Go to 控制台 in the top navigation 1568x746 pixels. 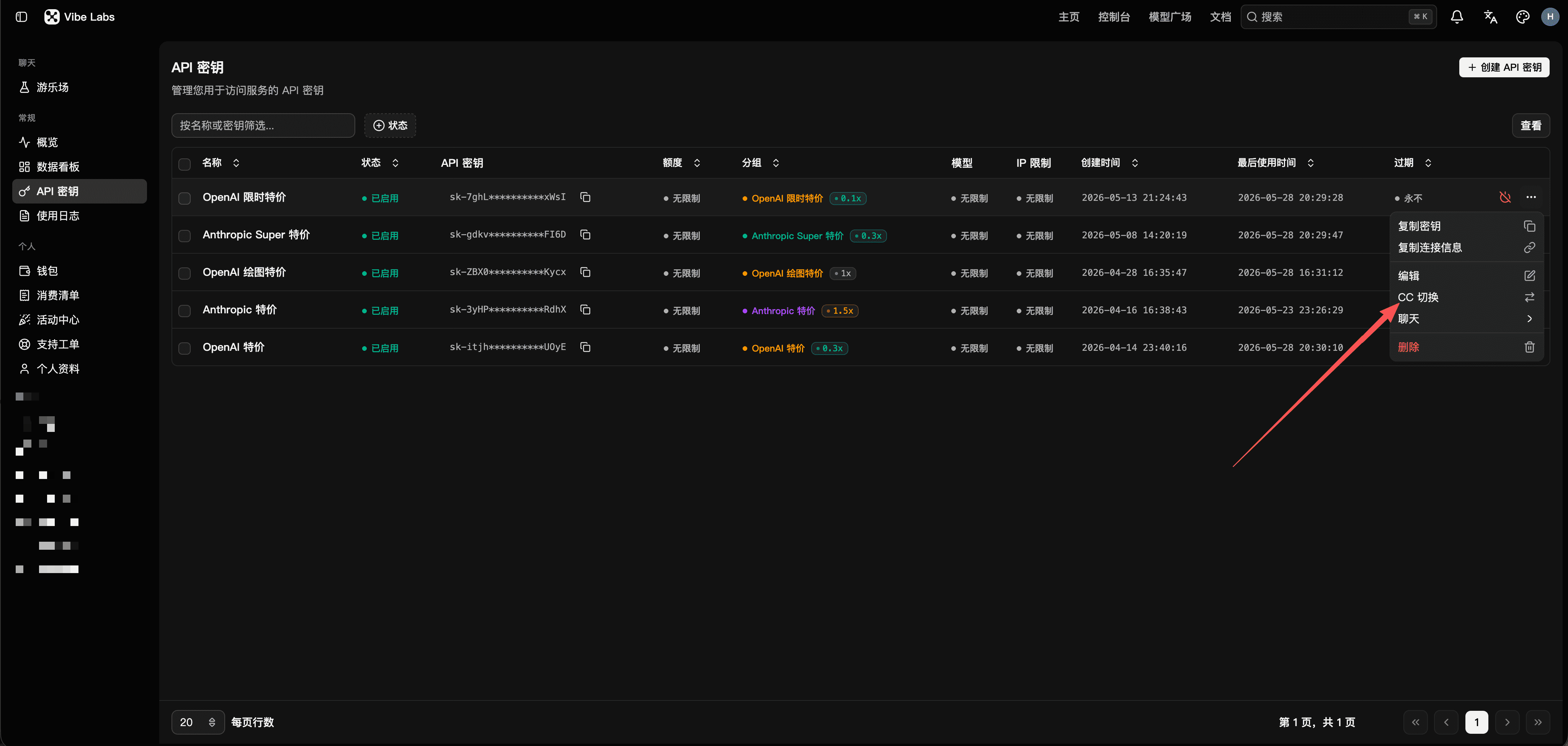(1113, 17)
